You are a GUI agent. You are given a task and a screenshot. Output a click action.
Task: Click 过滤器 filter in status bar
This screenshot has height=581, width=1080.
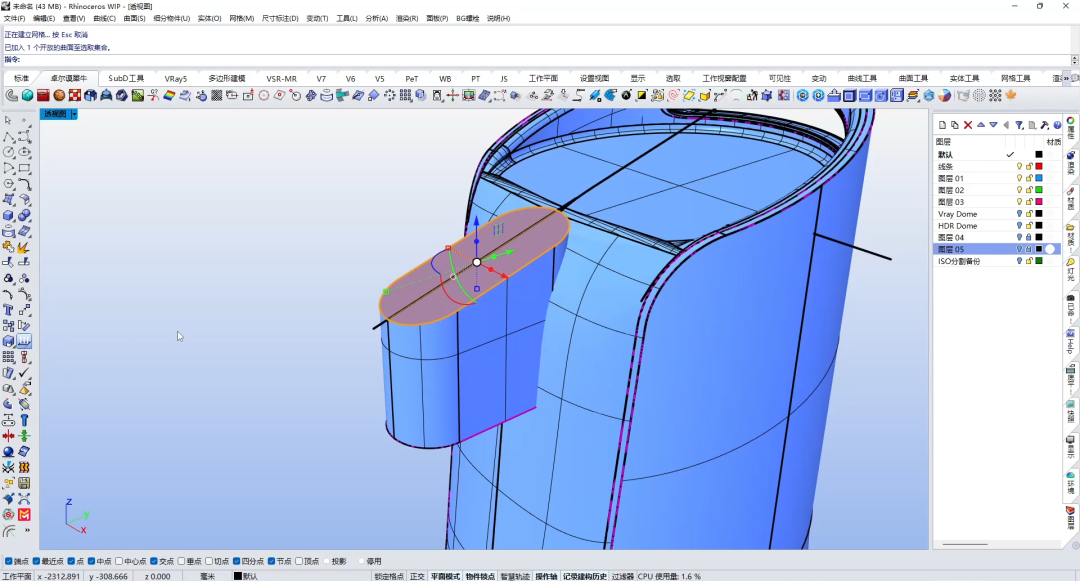coord(623,576)
